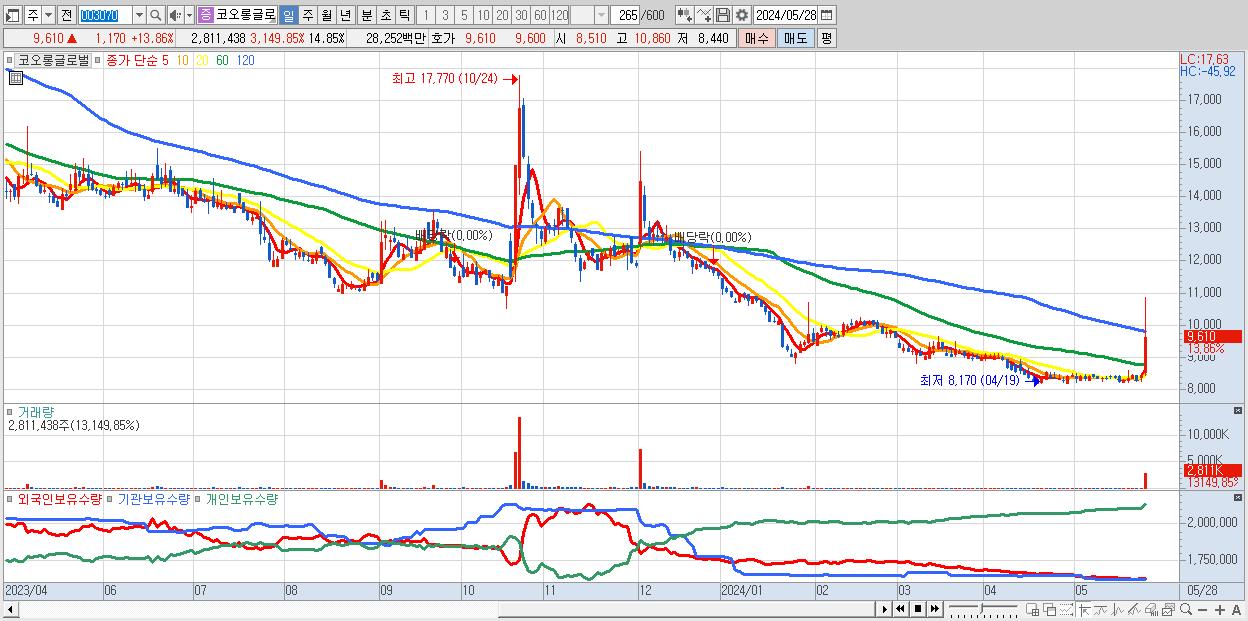The height and width of the screenshot is (621, 1248).
Task: Open chart settings gear icon
Action: coord(742,15)
